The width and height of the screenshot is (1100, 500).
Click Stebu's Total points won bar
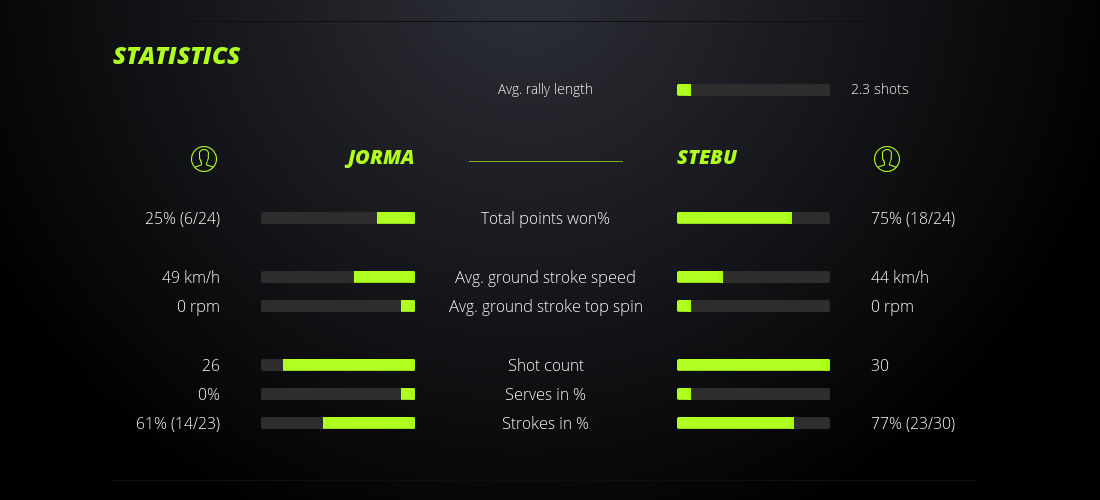(x=753, y=218)
